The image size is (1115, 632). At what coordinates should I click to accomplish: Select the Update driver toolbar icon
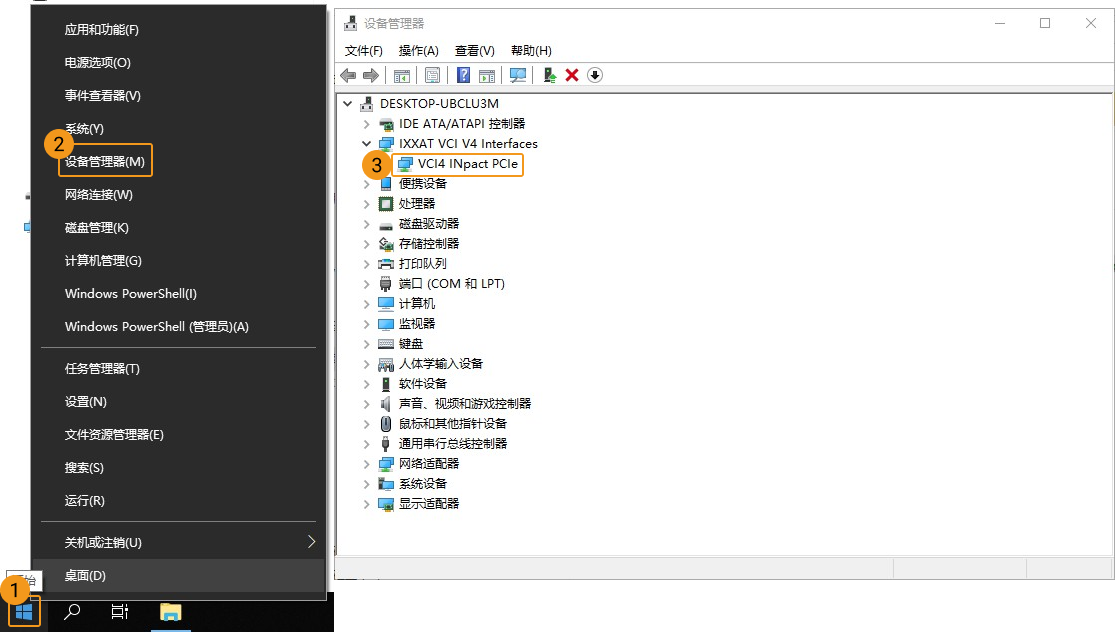click(548, 74)
